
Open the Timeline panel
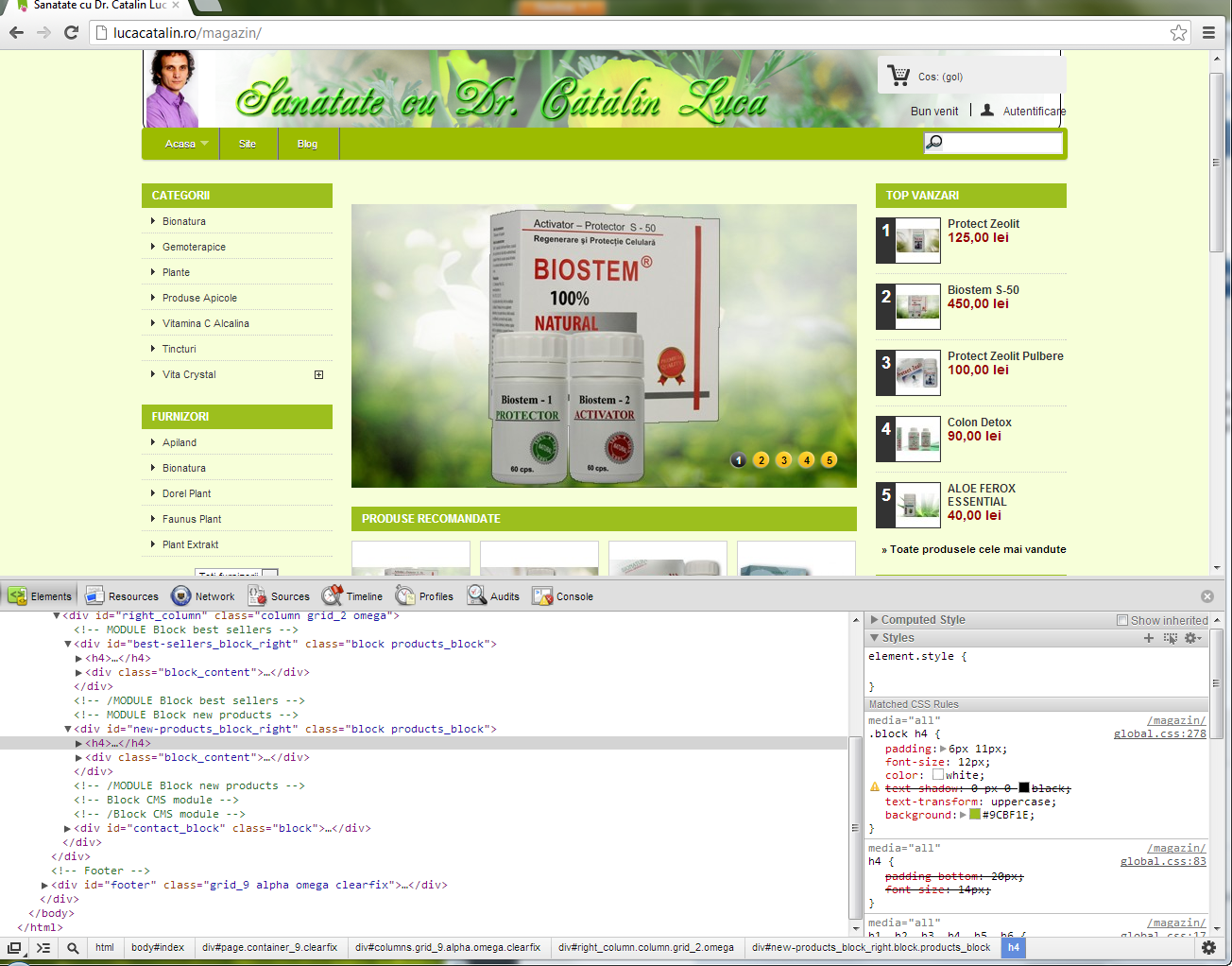coord(352,596)
